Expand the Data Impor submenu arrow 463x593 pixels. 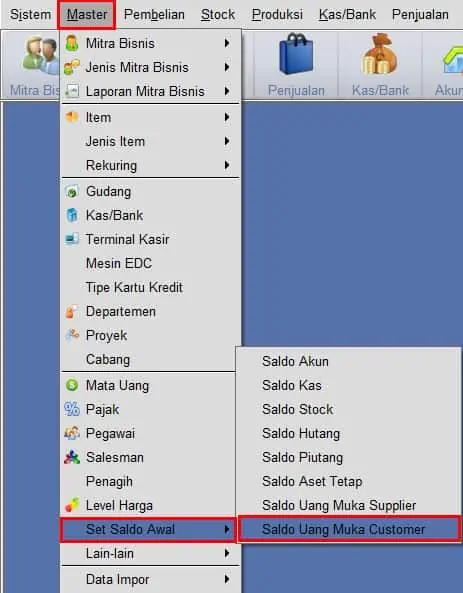227,579
